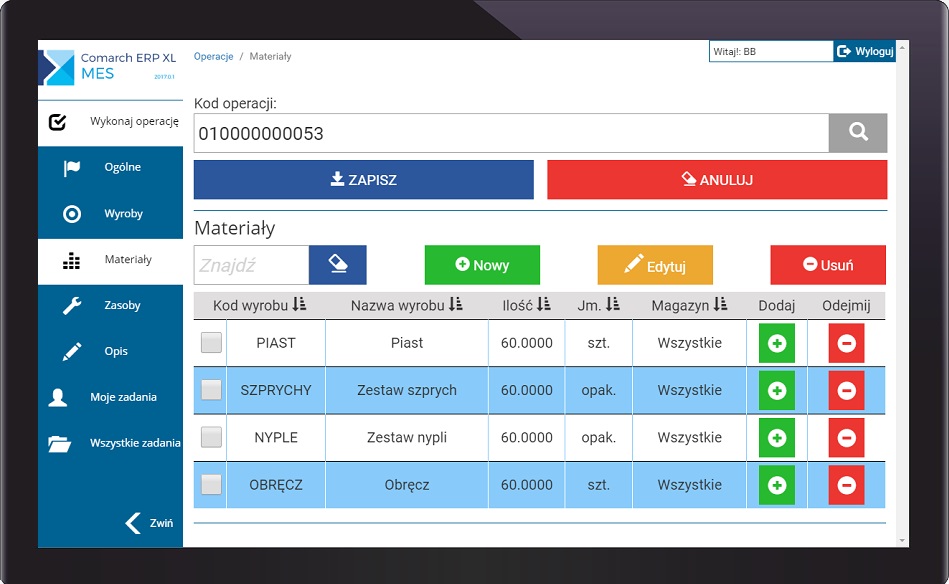Tick the checkbox for the SZPRYCHY row
Viewport: 949px width, 584px height.
(211, 390)
